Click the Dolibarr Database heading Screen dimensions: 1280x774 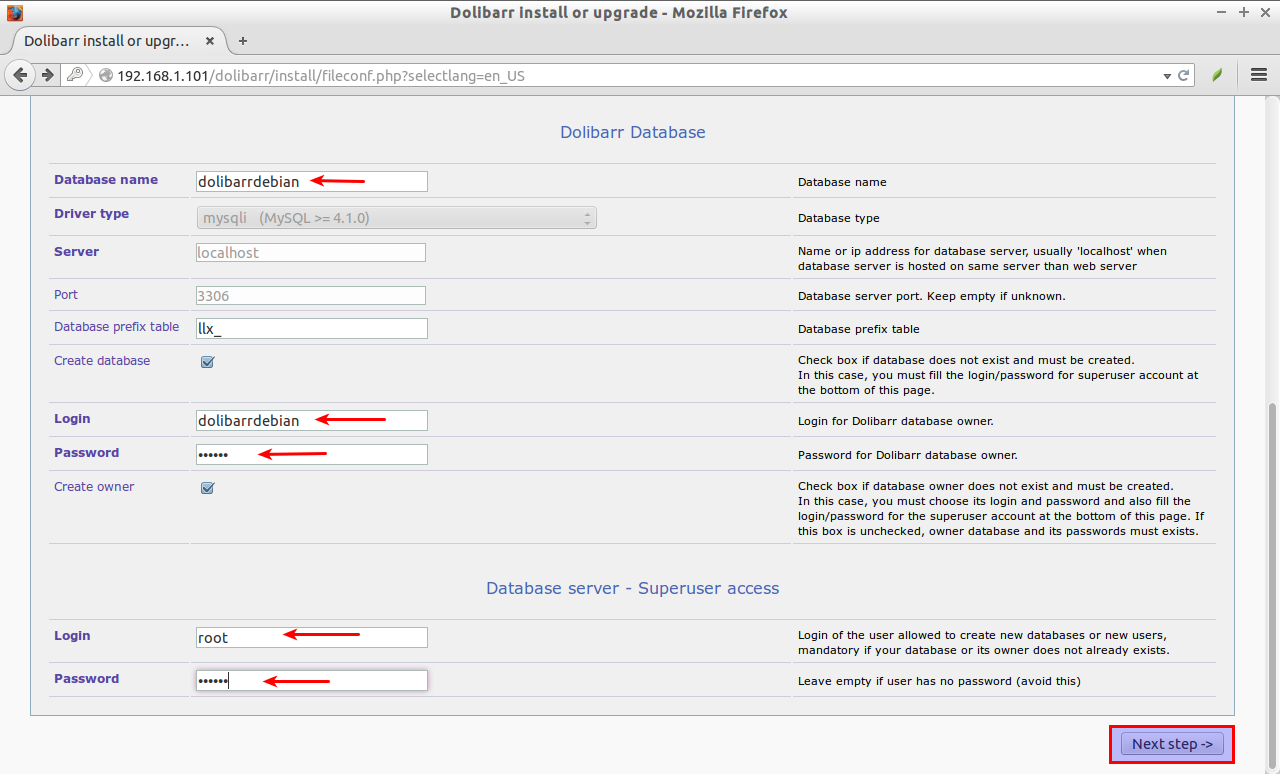point(633,132)
